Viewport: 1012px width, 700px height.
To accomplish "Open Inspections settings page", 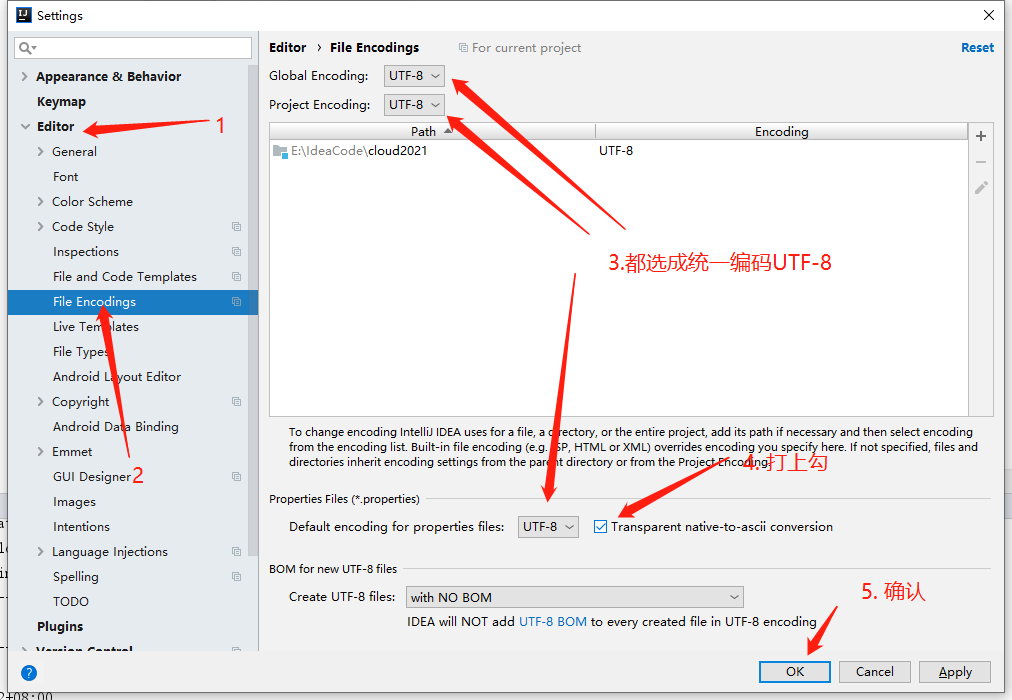I will 86,252.
